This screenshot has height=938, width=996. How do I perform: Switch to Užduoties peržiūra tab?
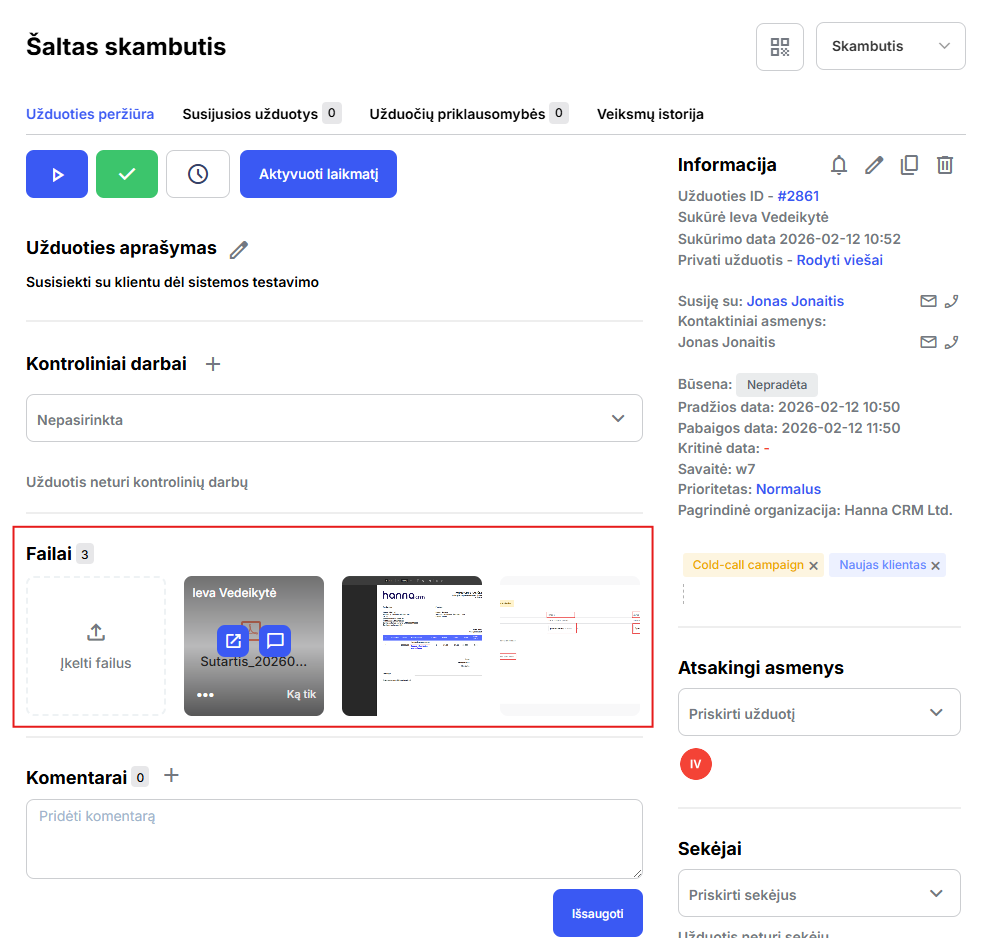(x=90, y=114)
